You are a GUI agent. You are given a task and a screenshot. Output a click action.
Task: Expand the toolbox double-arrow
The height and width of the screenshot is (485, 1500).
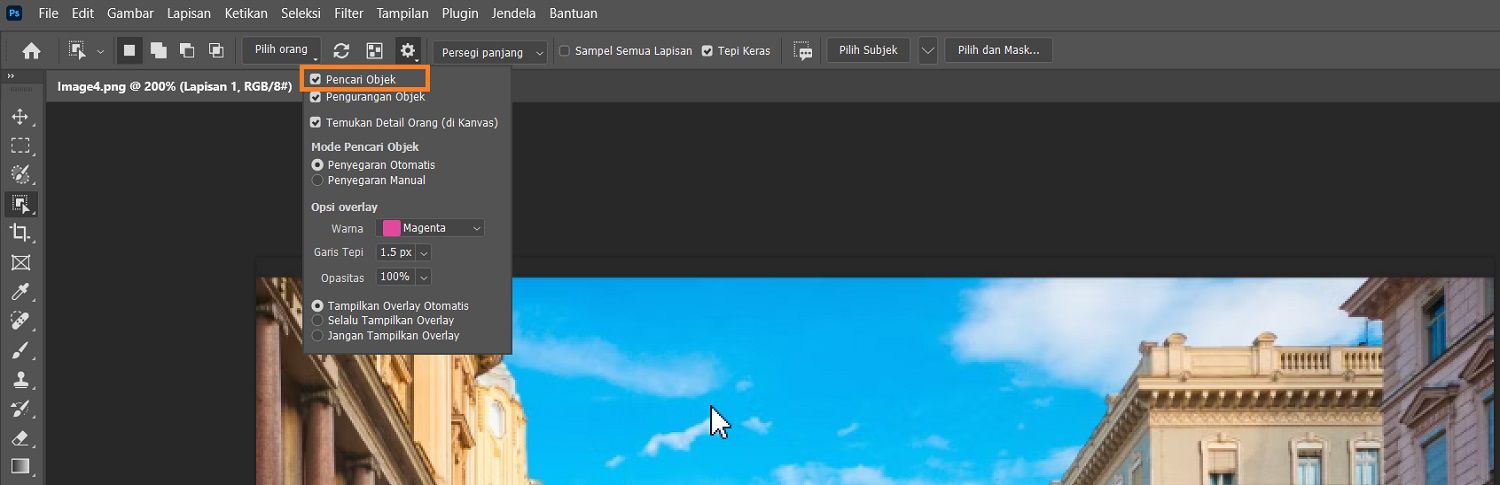[x=11, y=77]
